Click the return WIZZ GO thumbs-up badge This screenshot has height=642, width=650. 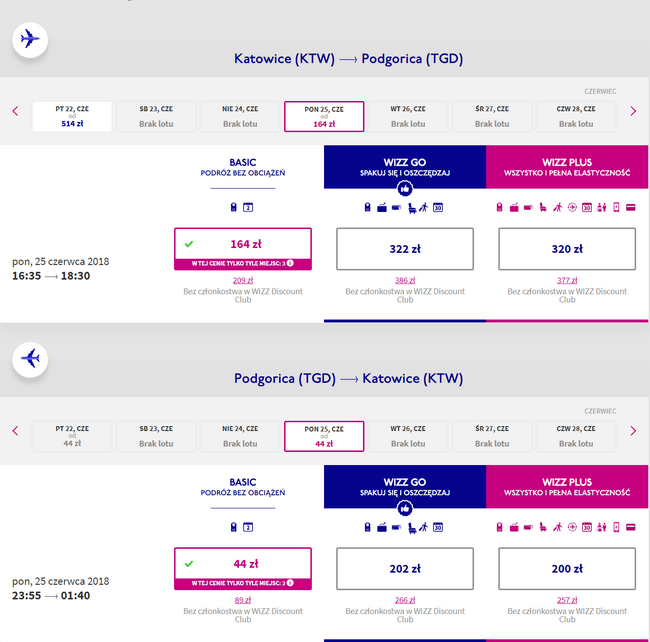click(x=405, y=509)
